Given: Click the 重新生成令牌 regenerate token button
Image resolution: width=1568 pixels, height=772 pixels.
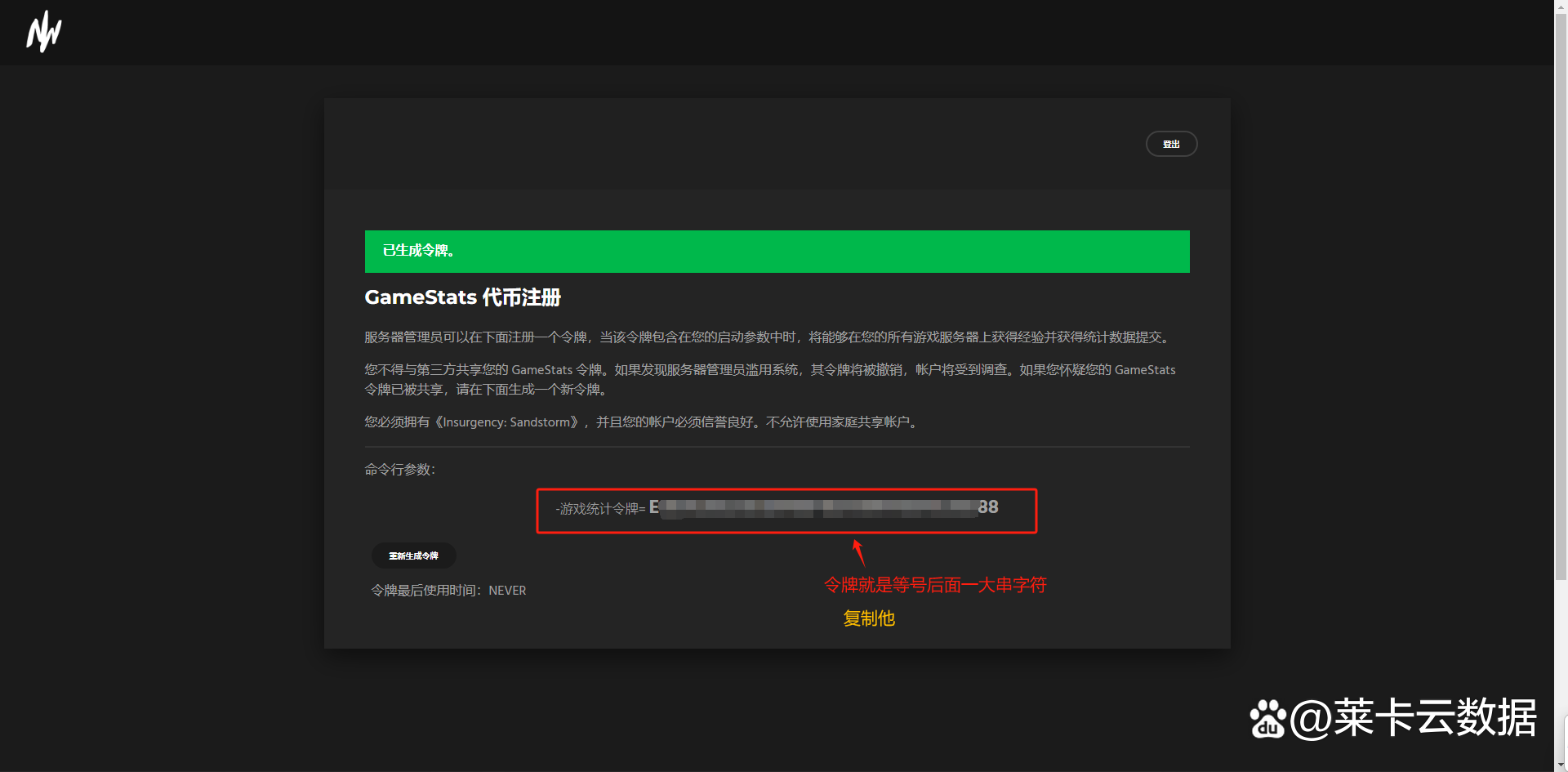Looking at the screenshot, I should tap(413, 556).
